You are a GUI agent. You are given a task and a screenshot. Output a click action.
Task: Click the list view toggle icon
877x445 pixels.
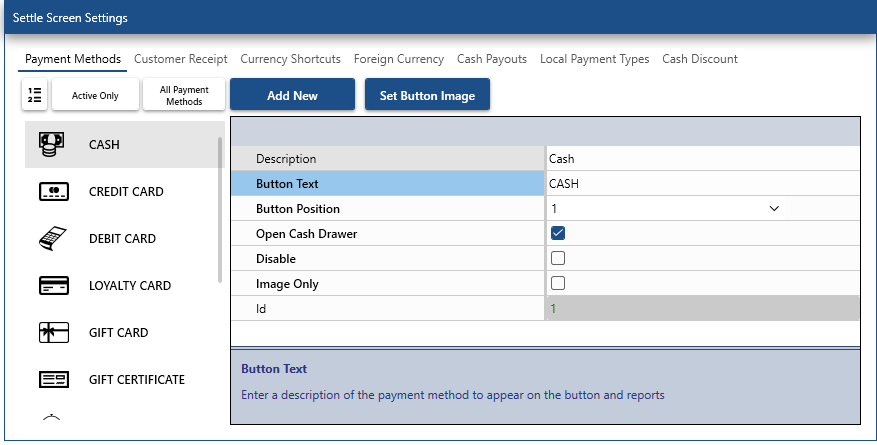(35, 95)
